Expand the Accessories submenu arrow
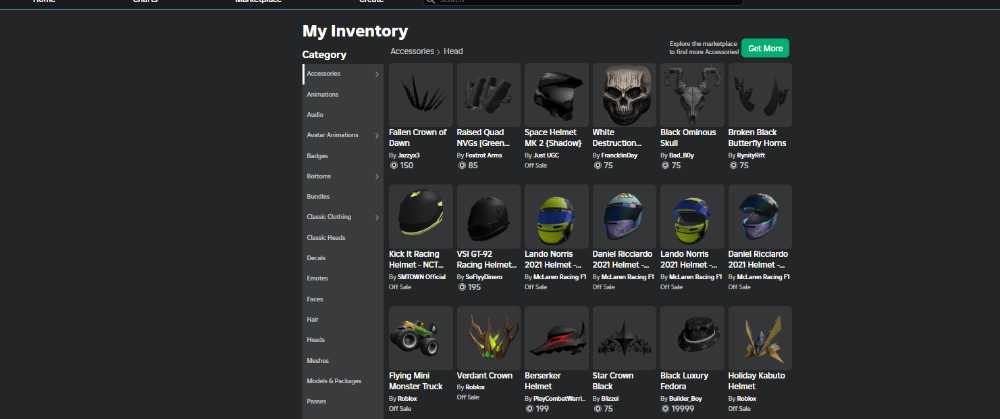The width and height of the screenshot is (1000, 419). (377, 75)
